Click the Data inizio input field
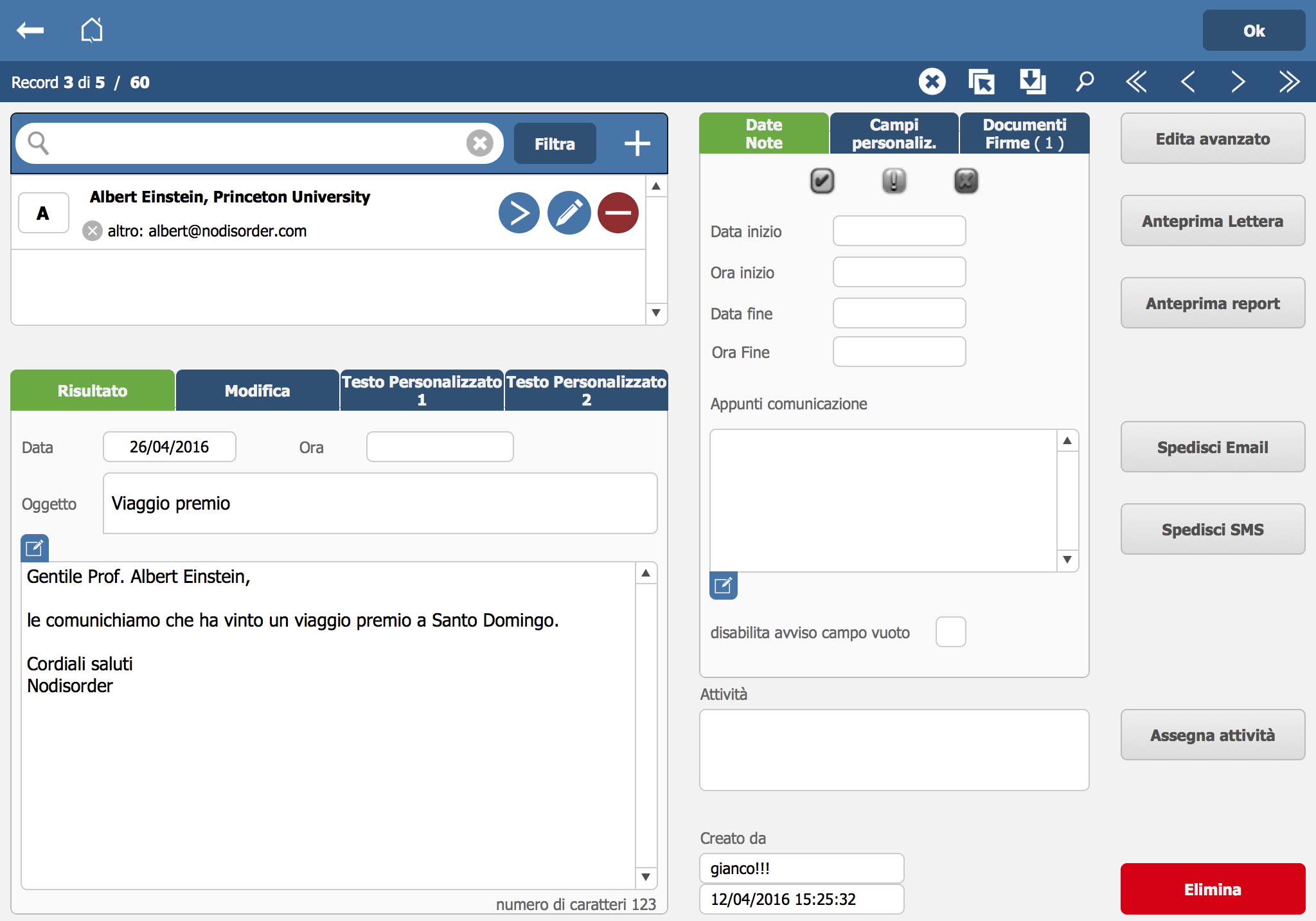The width and height of the screenshot is (1316, 921). [x=899, y=231]
